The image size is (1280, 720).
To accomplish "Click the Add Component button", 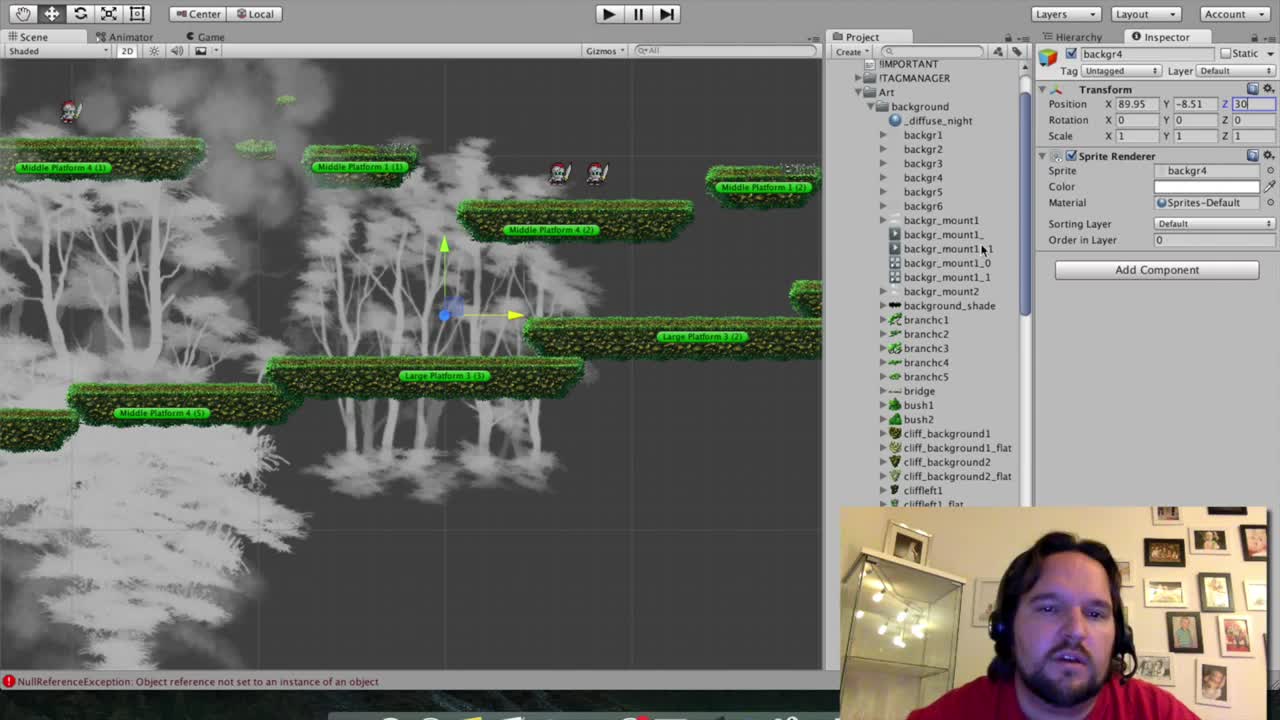I will 1156,270.
